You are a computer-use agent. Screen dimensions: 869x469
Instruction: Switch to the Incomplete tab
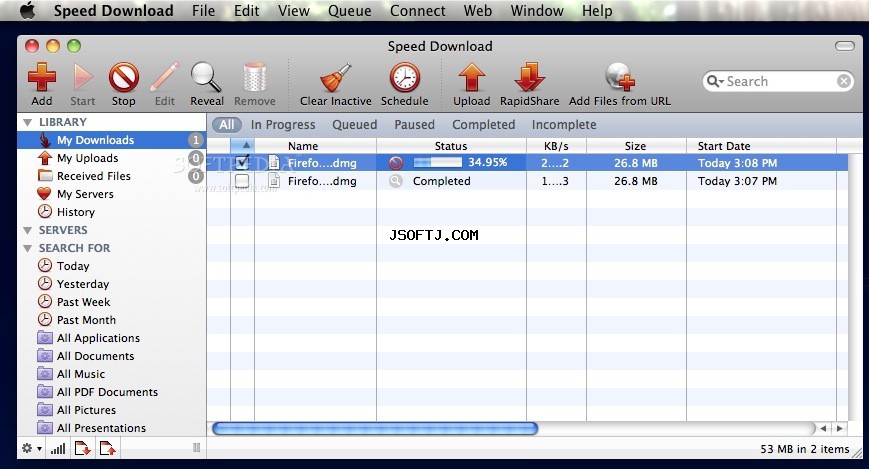pyautogui.click(x=564, y=125)
